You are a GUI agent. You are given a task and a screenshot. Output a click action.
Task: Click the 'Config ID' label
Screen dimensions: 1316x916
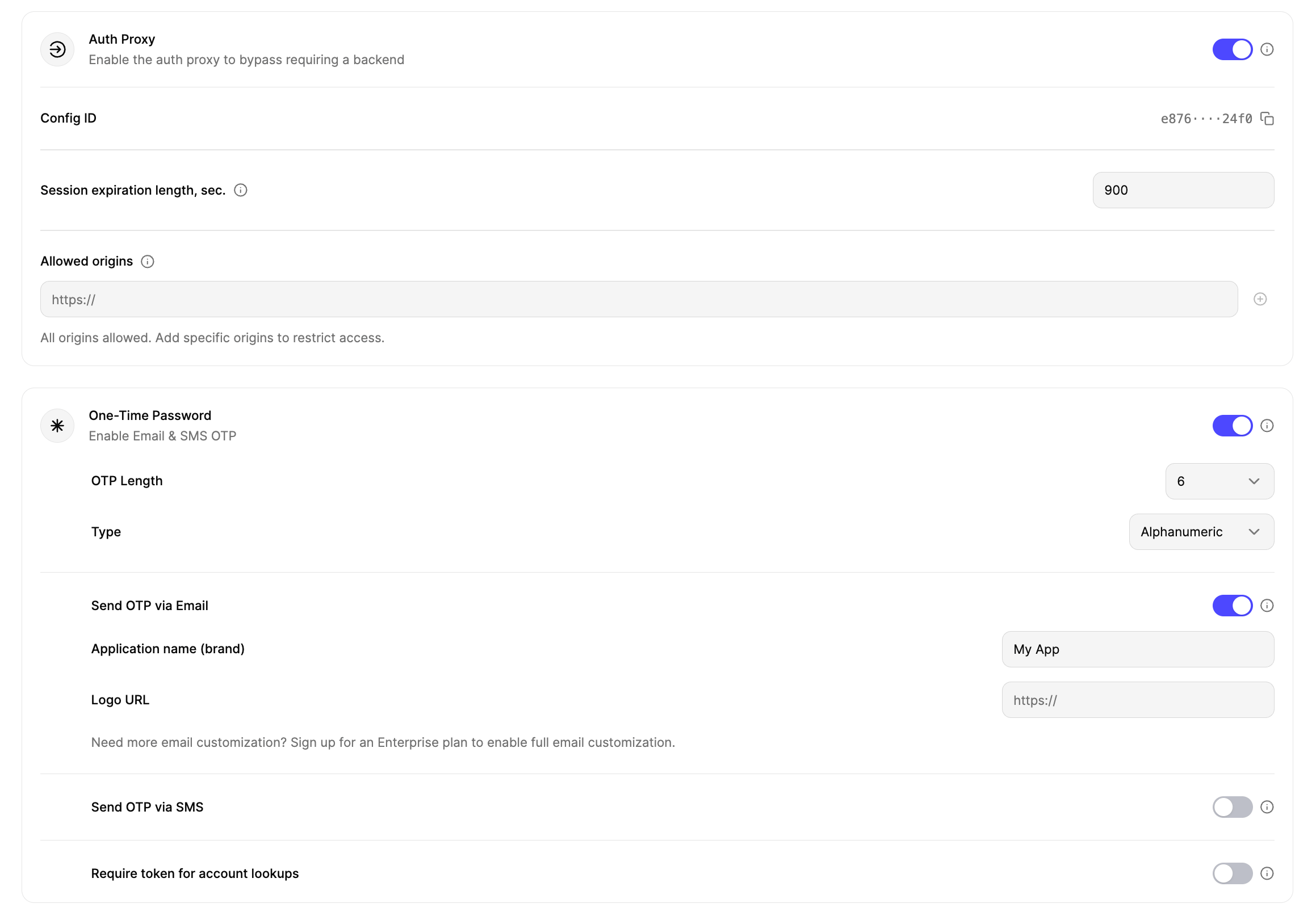tap(68, 118)
